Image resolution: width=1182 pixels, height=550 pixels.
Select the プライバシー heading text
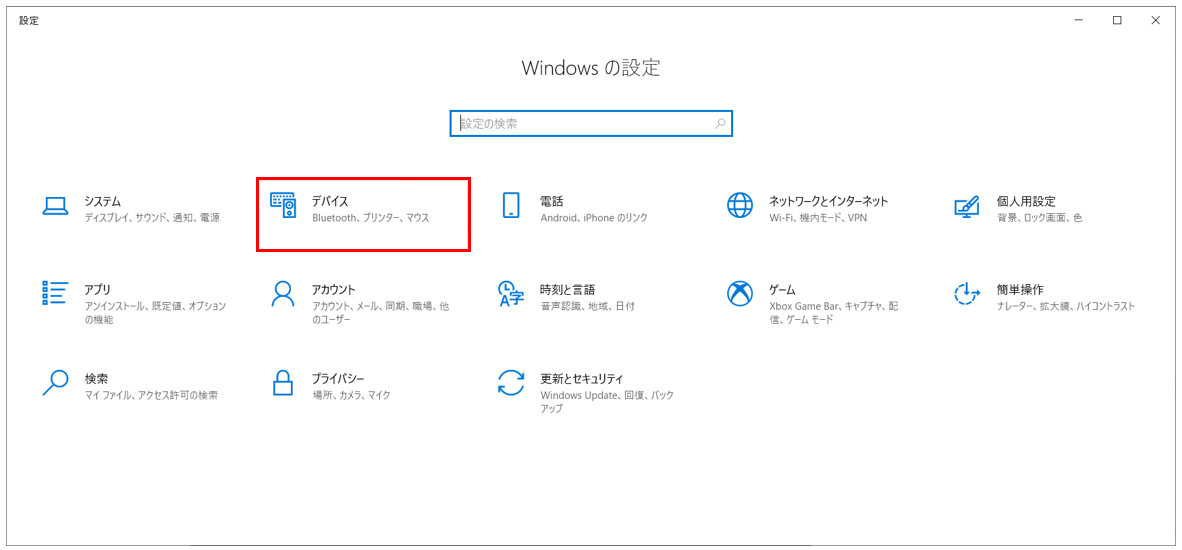point(338,377)
